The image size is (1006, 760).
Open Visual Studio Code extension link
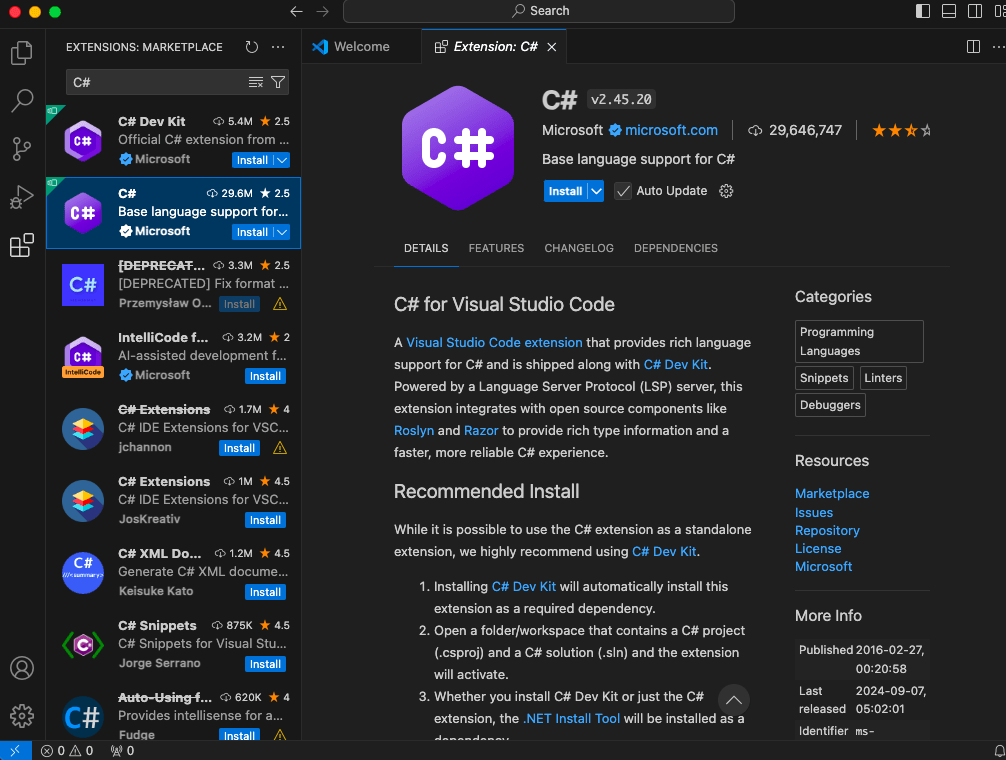494,342
